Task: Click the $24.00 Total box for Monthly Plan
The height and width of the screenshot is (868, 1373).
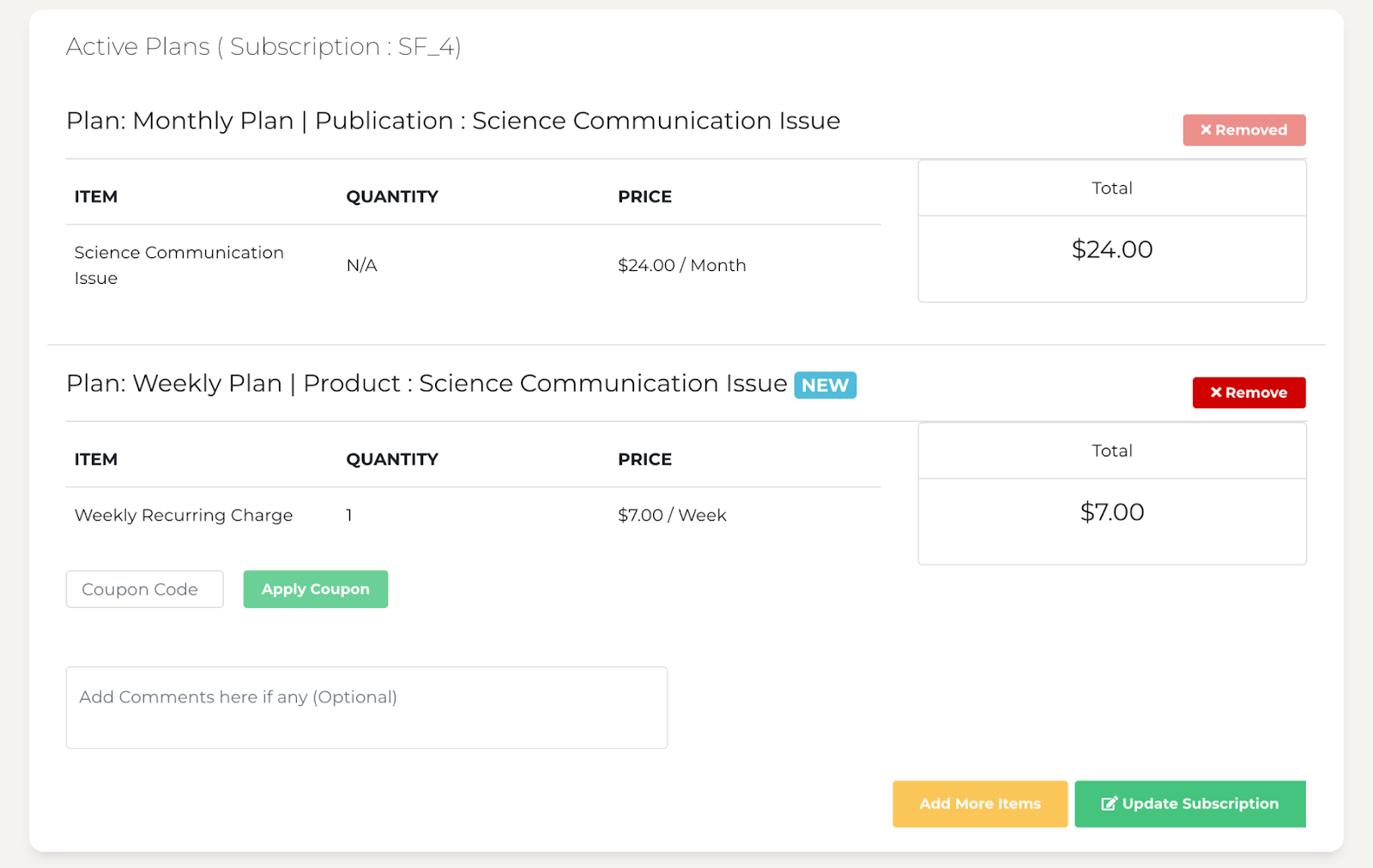Action: (1111, 250)
